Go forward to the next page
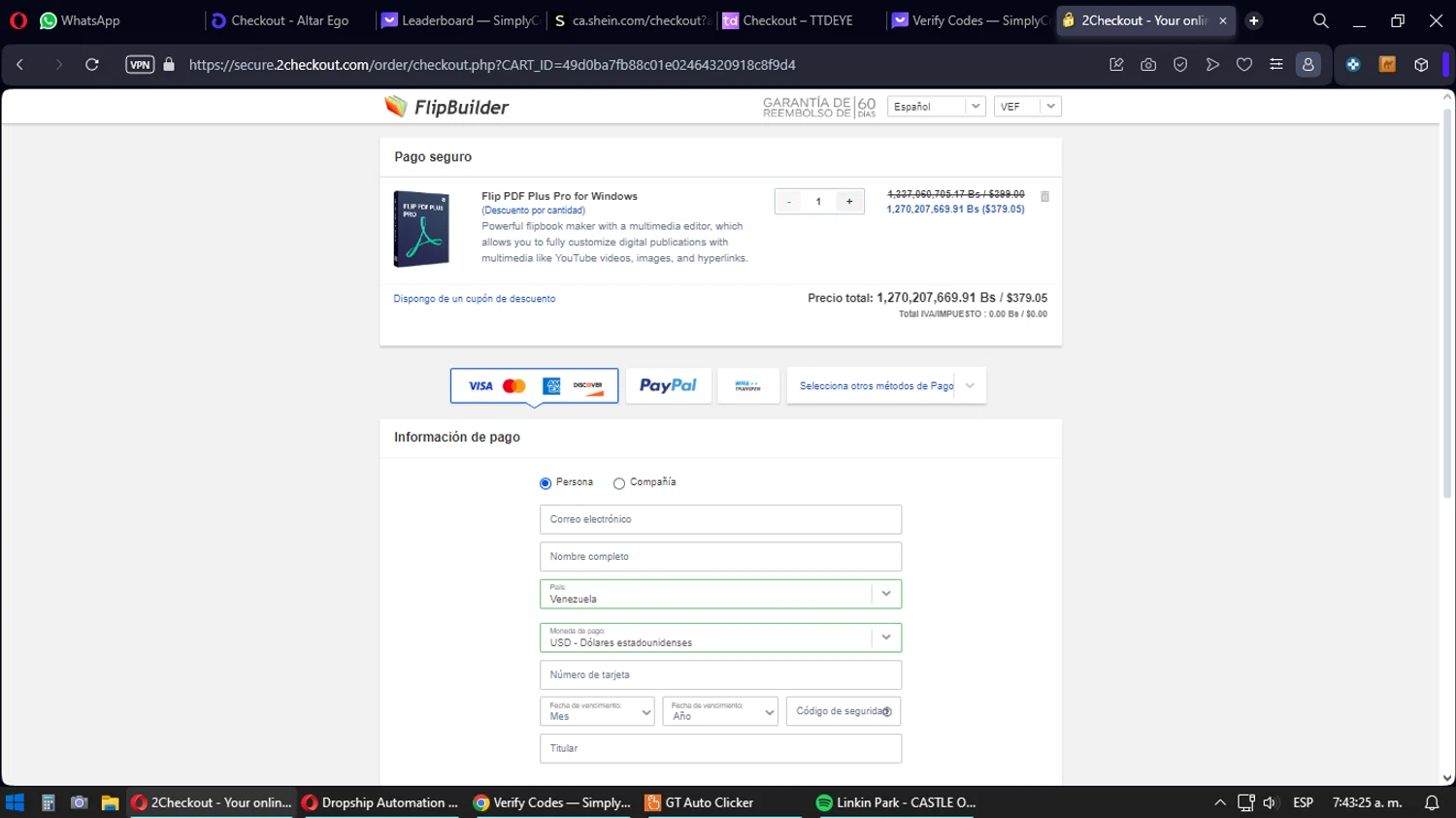Viewport: 1456px width, 818px height. click(x=58, y=65)
